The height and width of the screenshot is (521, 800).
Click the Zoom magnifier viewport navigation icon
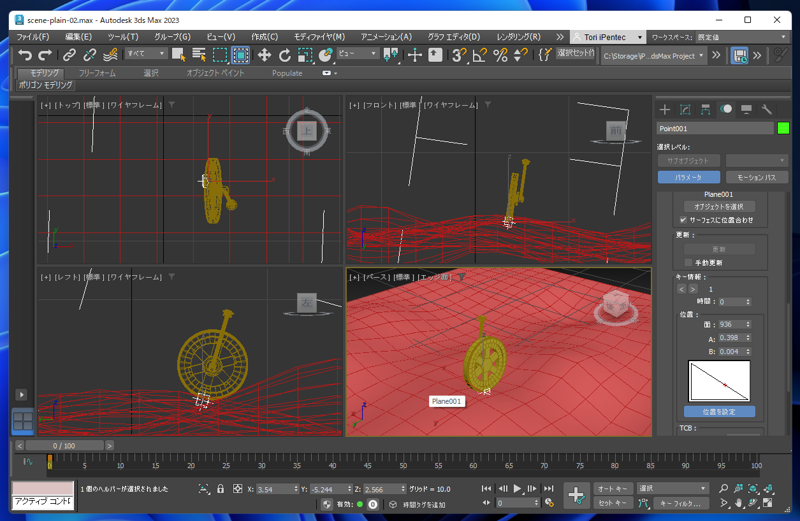pyautogui.click(x=723, y=488)
